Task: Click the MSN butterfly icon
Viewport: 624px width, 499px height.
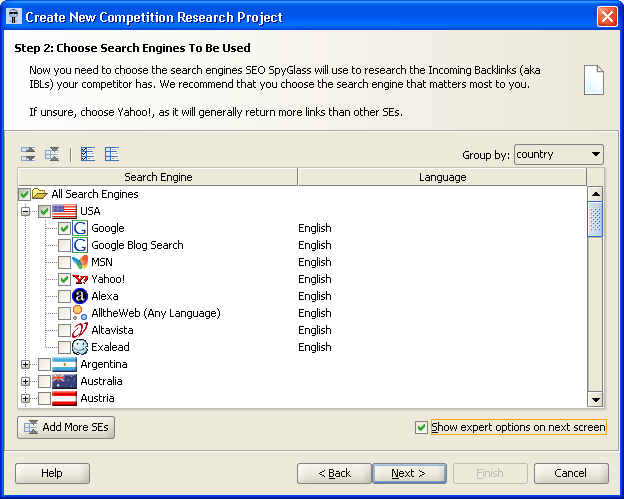Action: 80,262
